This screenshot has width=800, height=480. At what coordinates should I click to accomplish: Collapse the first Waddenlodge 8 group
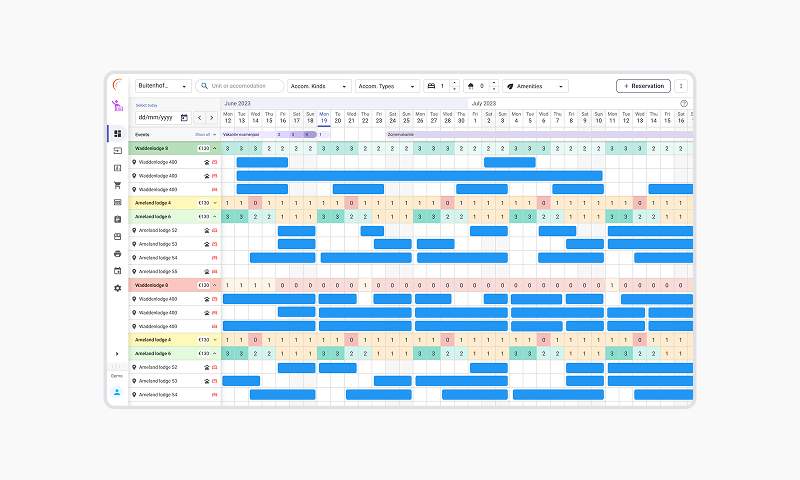[x=214, y=148]
